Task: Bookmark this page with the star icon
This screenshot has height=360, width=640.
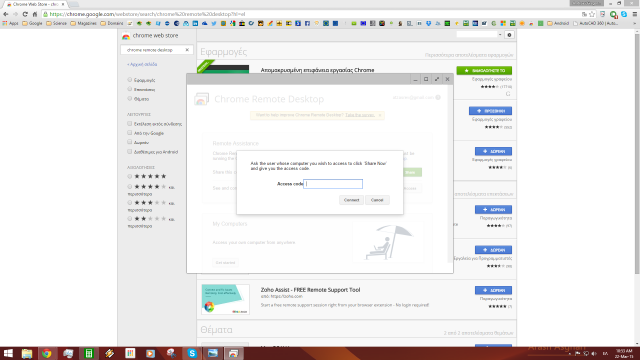Action: coord(592,14)
